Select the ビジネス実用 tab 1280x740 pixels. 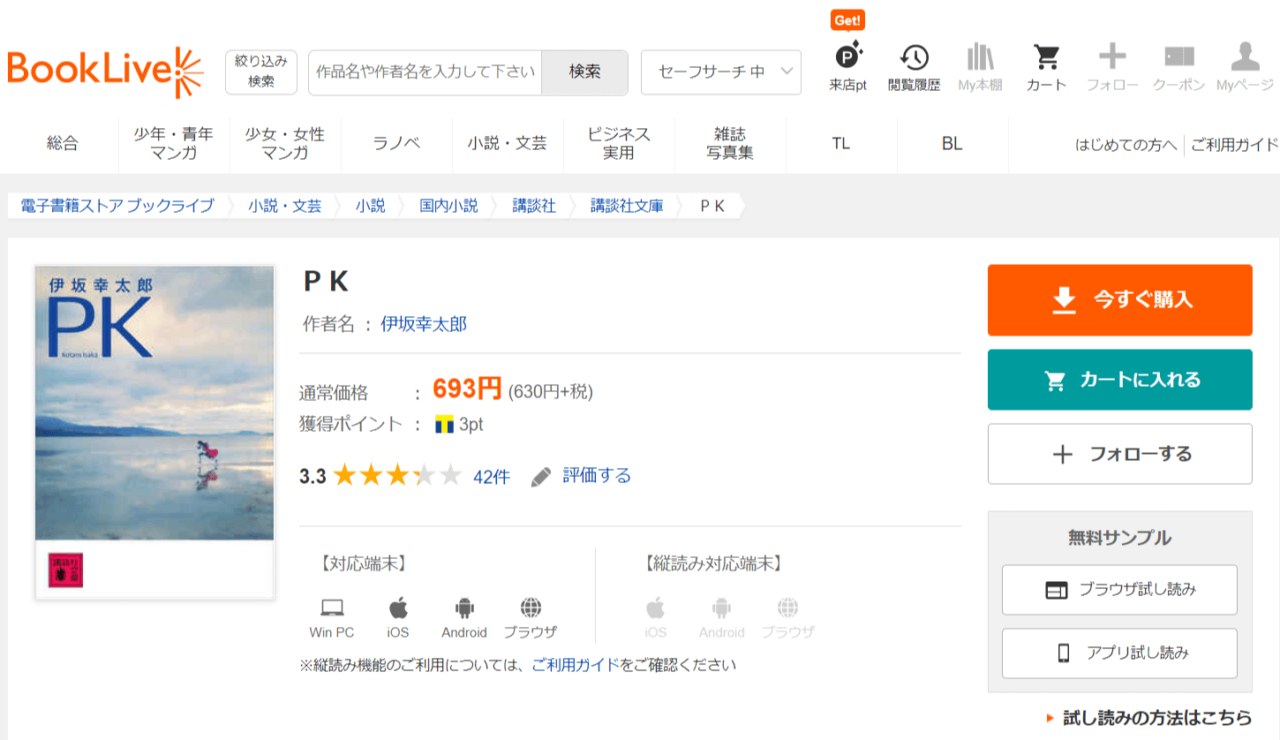point(618,144)
